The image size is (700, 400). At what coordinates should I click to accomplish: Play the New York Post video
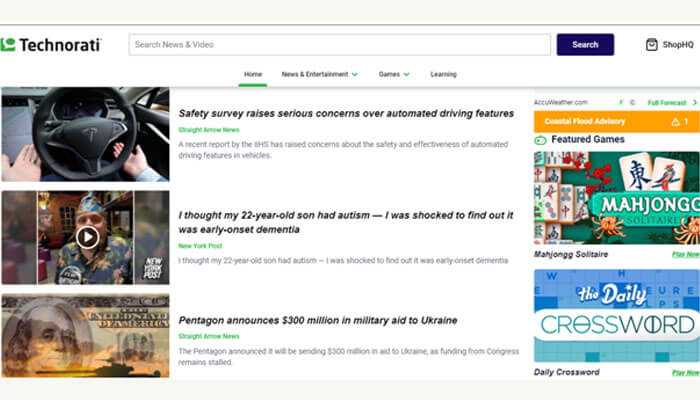pyautogui.click(x=88, y=237)
